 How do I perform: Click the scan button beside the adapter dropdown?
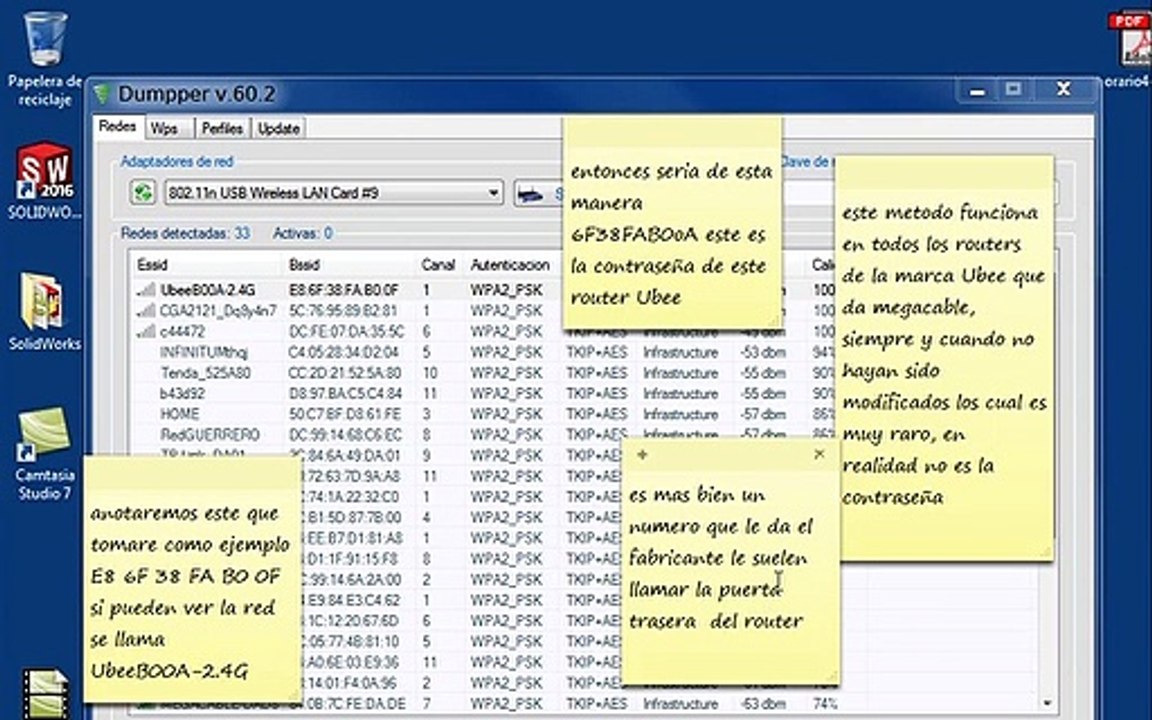538,194
